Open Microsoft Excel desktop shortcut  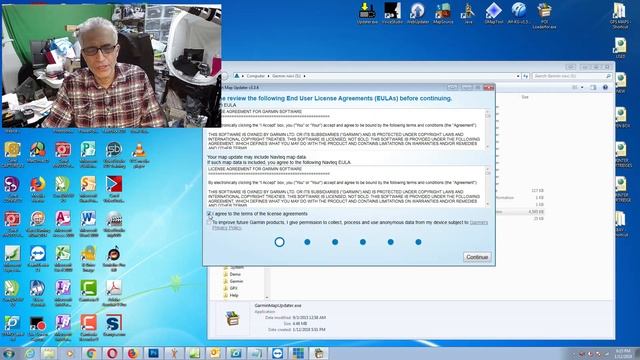pyautogui.click(x=63, y=259)
